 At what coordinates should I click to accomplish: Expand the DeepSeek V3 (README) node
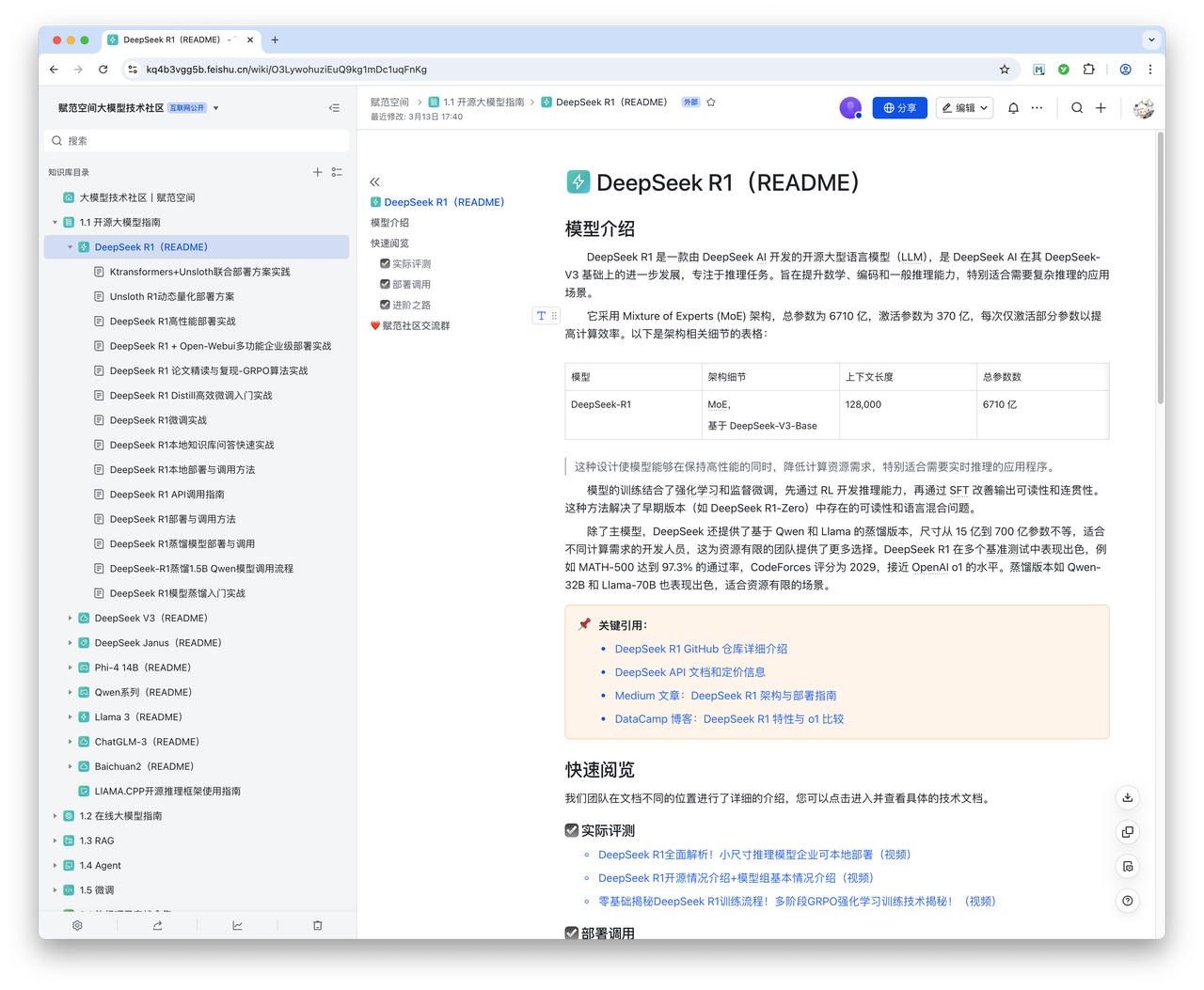coord(70,619)
